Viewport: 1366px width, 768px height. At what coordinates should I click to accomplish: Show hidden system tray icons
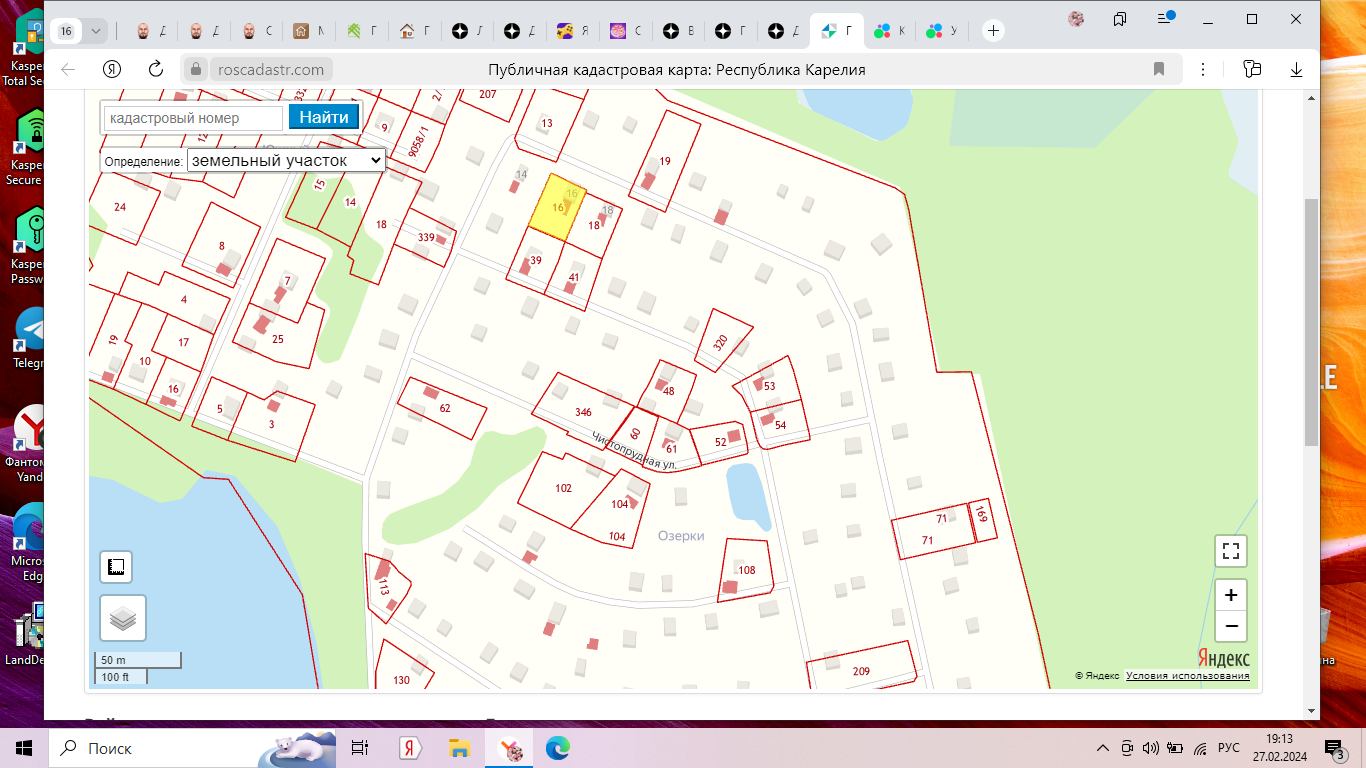pyautogui.click(x=1103, y=748)
